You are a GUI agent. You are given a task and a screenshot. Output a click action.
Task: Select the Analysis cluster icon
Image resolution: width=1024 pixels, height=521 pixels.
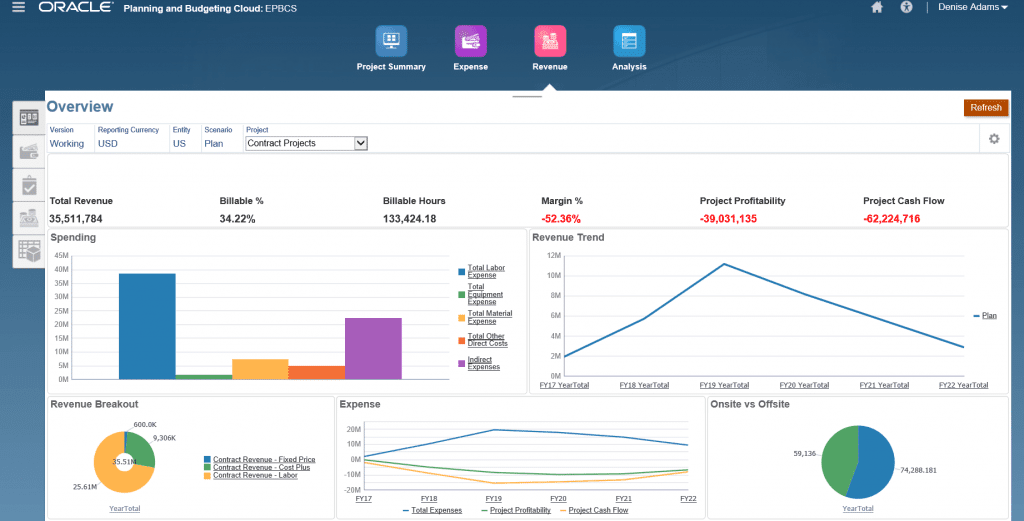point(629,42)
